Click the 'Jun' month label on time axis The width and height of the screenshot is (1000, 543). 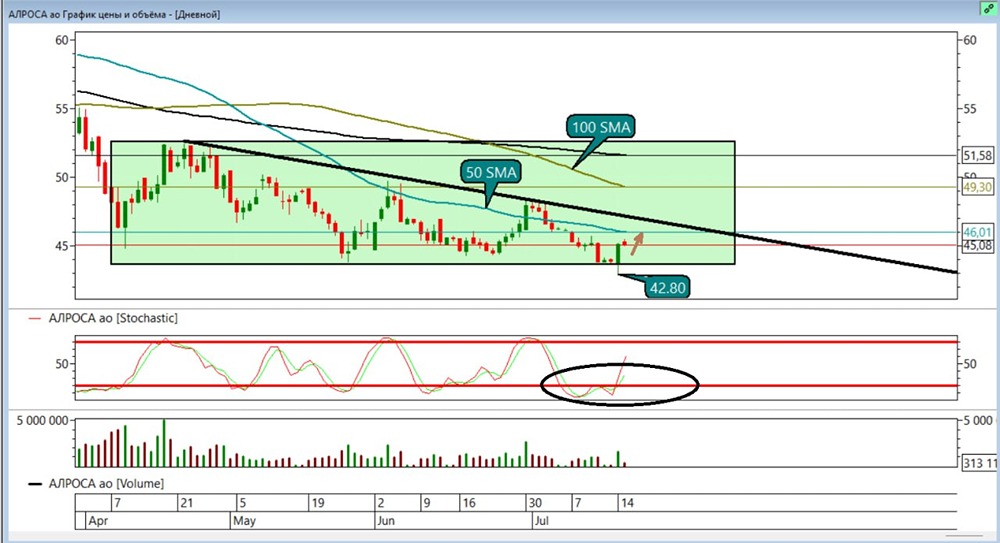tap(386, 521)
